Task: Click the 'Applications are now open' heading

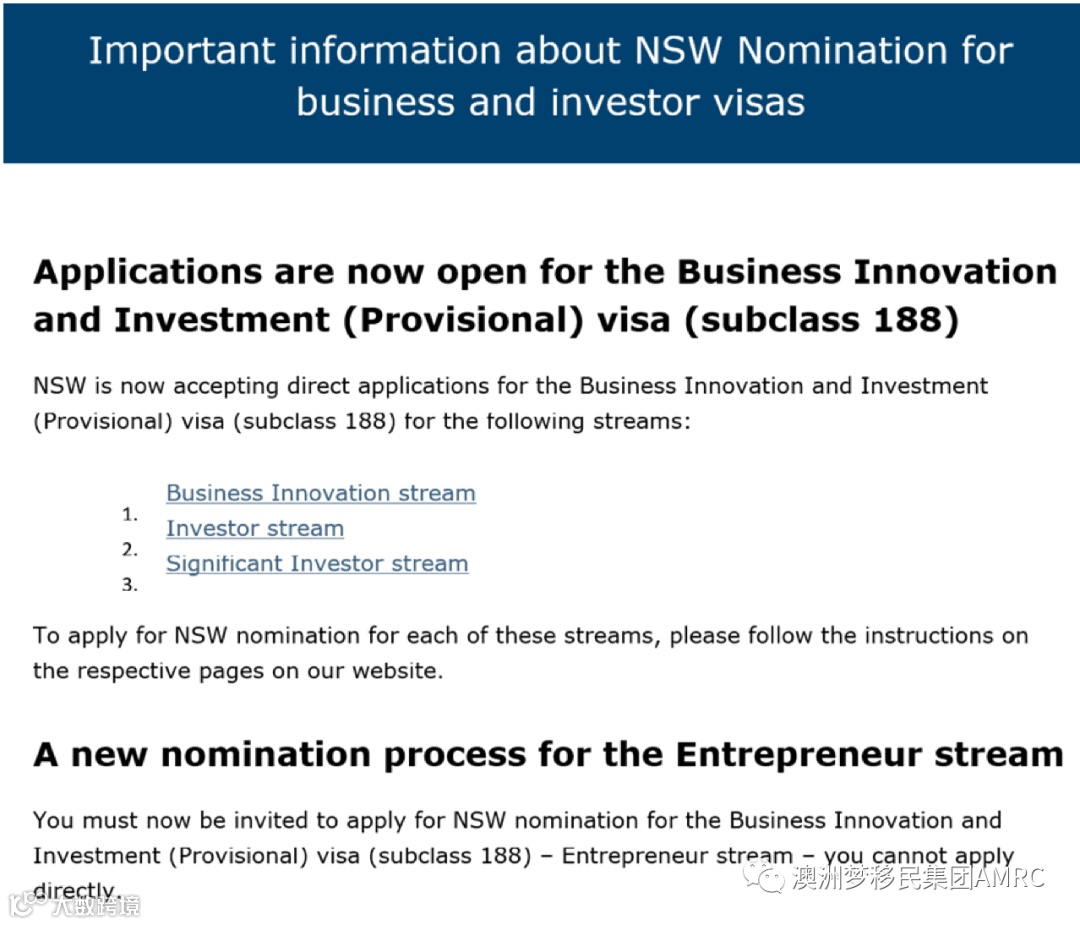Action: click(x=545, y=295)
